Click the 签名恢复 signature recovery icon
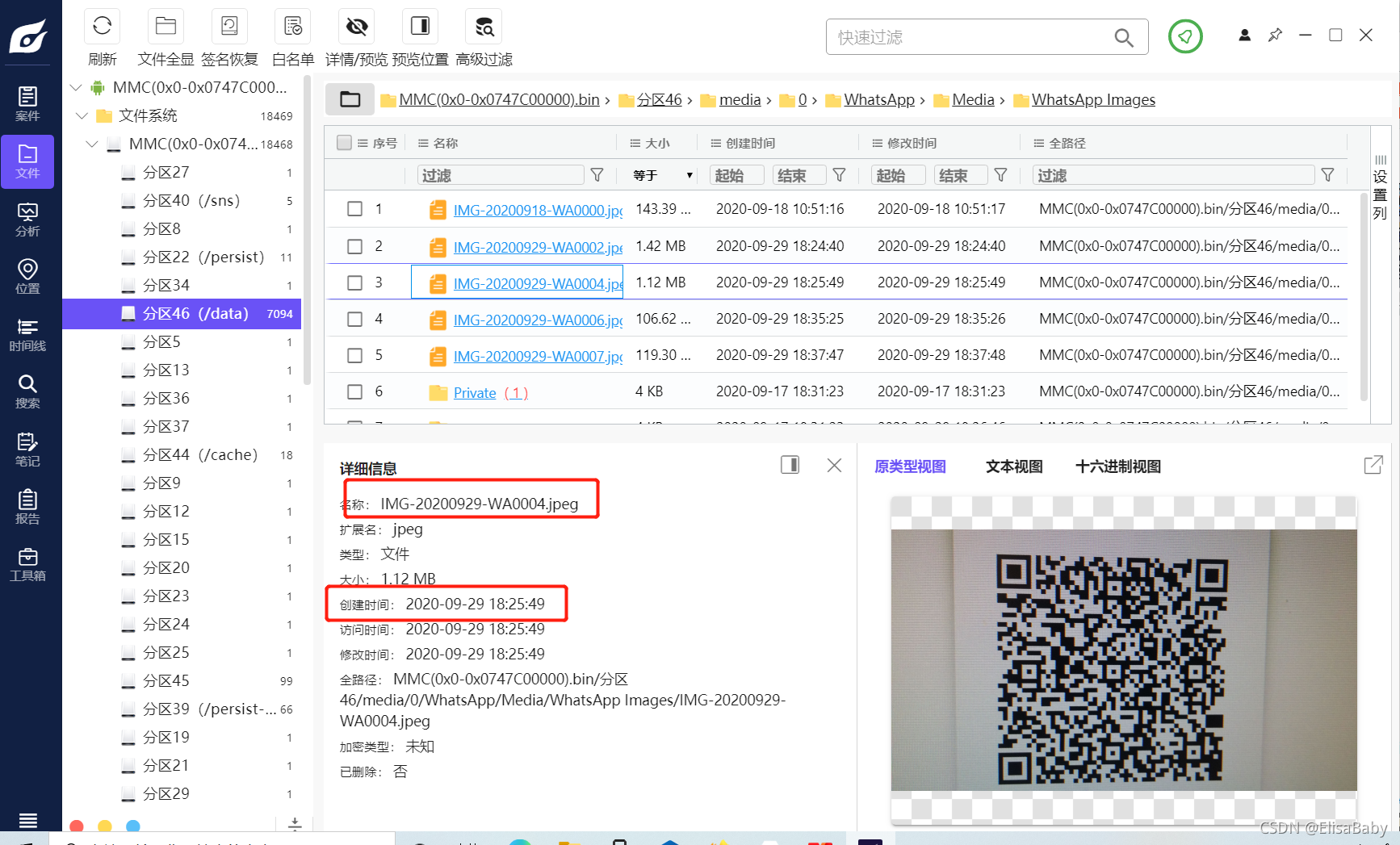This screenshot has width=1400, height=845. click(x=229, y=27)
